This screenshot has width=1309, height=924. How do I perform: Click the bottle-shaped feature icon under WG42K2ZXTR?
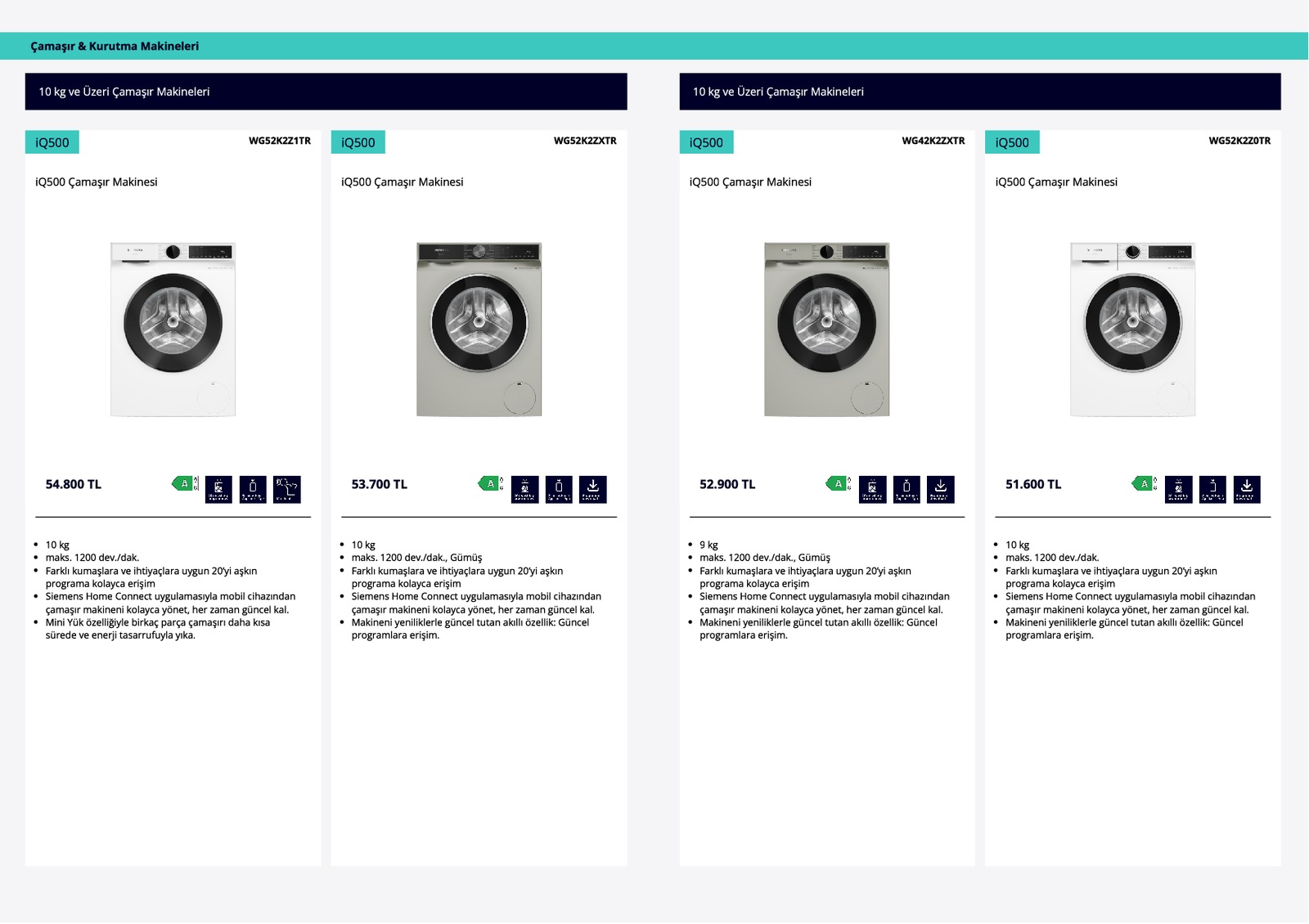click(906, 489)
